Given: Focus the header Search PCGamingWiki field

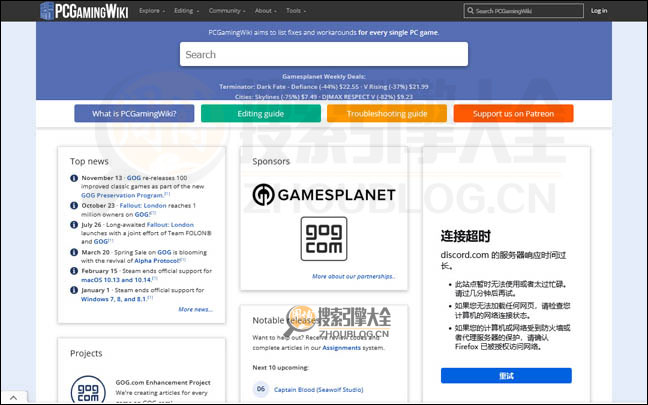Looking at the screenshot, I should click(524, 11).
